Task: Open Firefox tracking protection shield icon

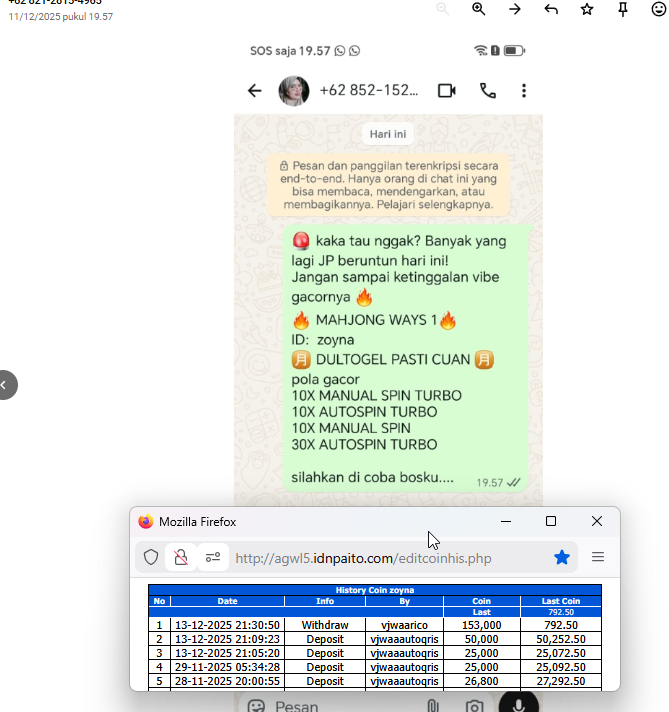Action: pos(151,557)
